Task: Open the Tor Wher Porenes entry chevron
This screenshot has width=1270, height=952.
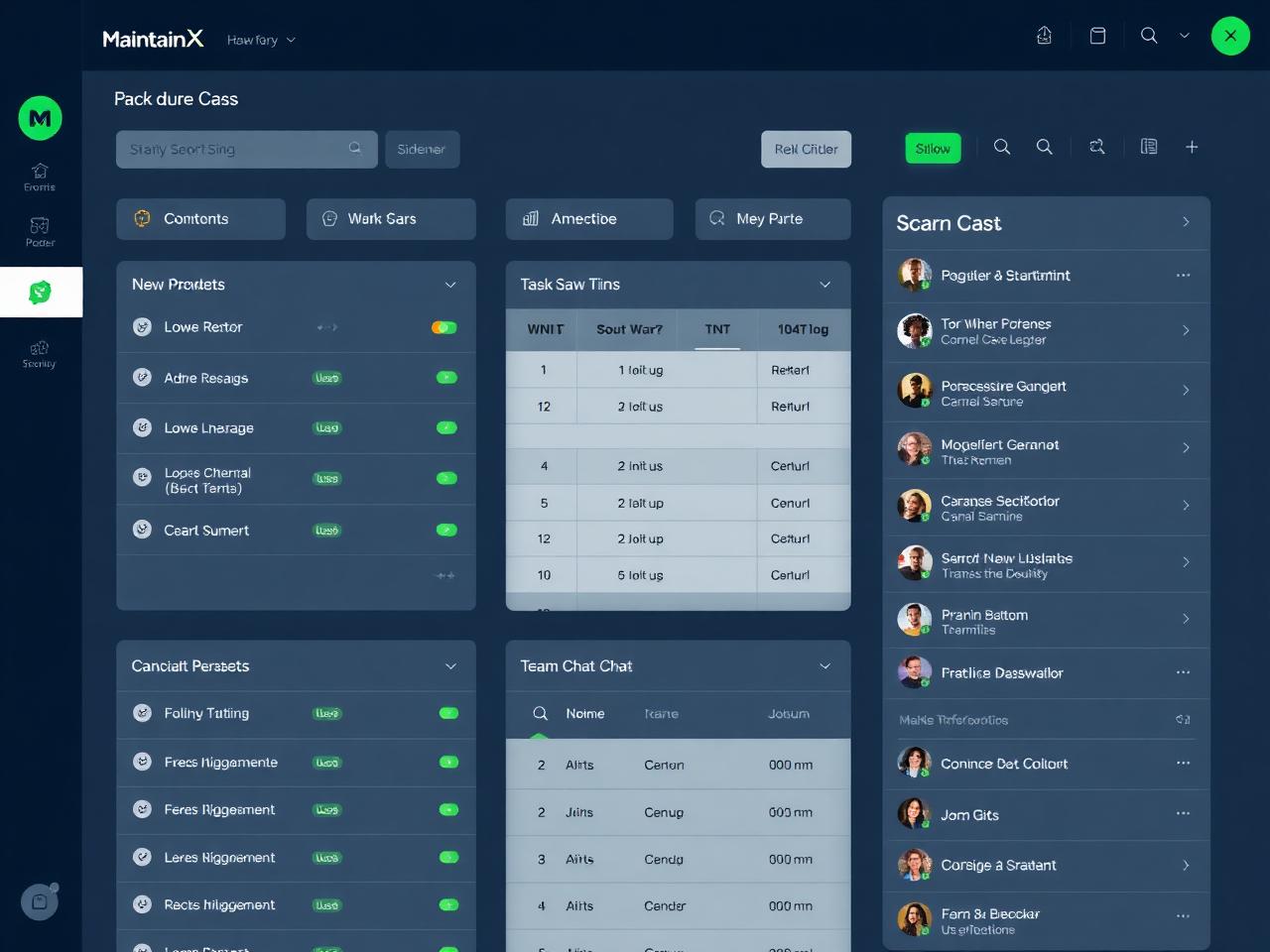Action: tap(1186, 330)
